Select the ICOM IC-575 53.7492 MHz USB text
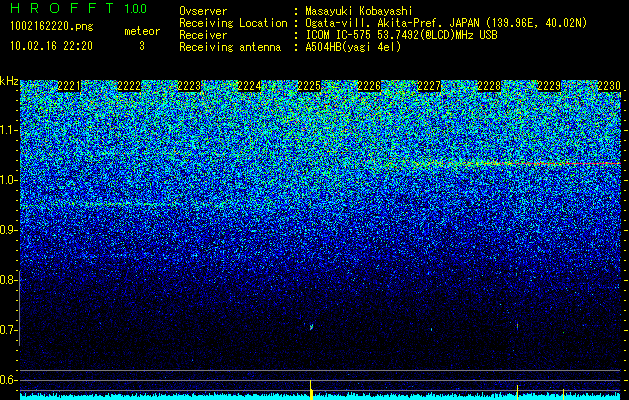The width and height of the screenshot is (629, 400). coord(401,35)
